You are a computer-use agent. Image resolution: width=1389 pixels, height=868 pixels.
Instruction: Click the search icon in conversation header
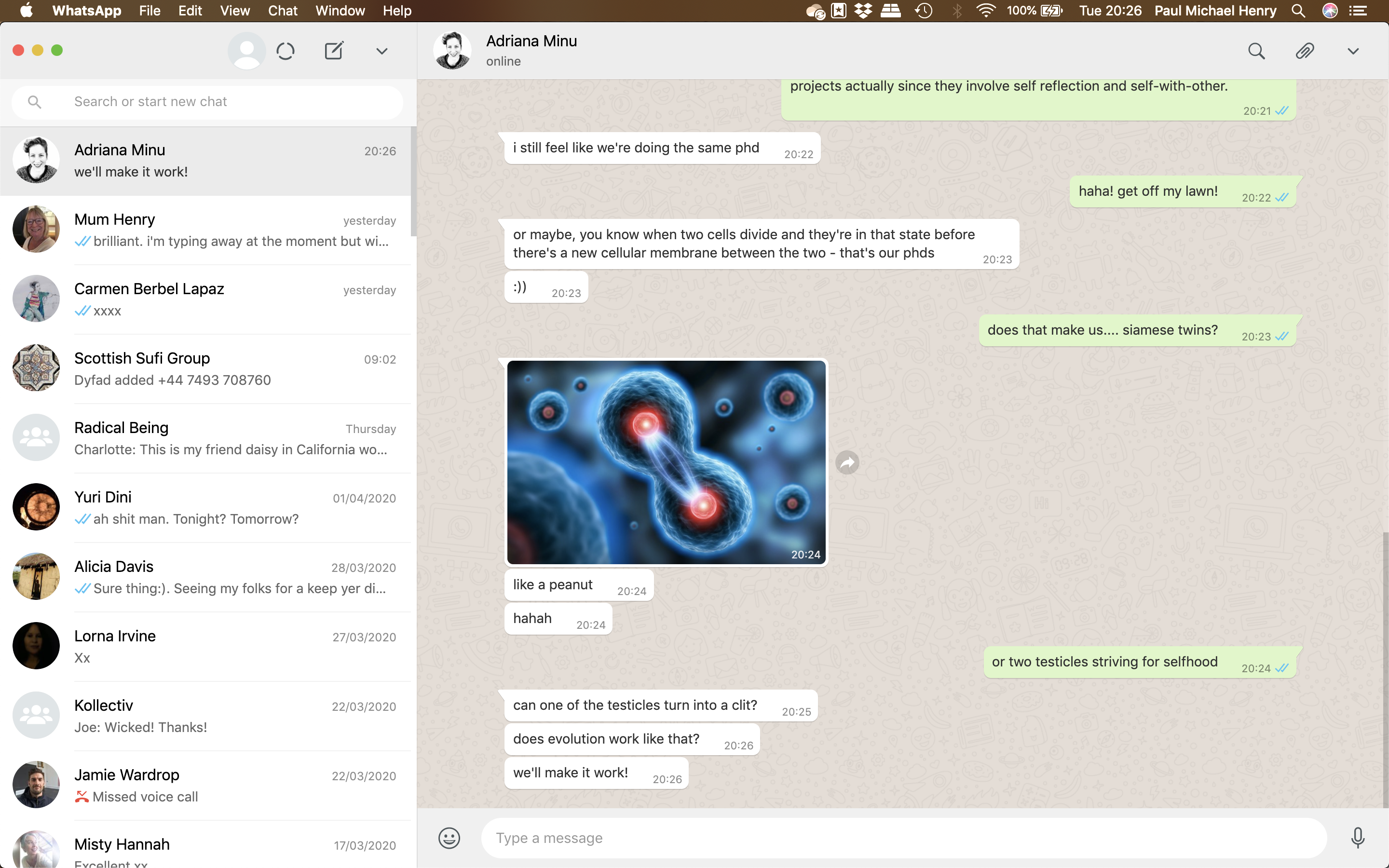click(x=1256, y=51)
